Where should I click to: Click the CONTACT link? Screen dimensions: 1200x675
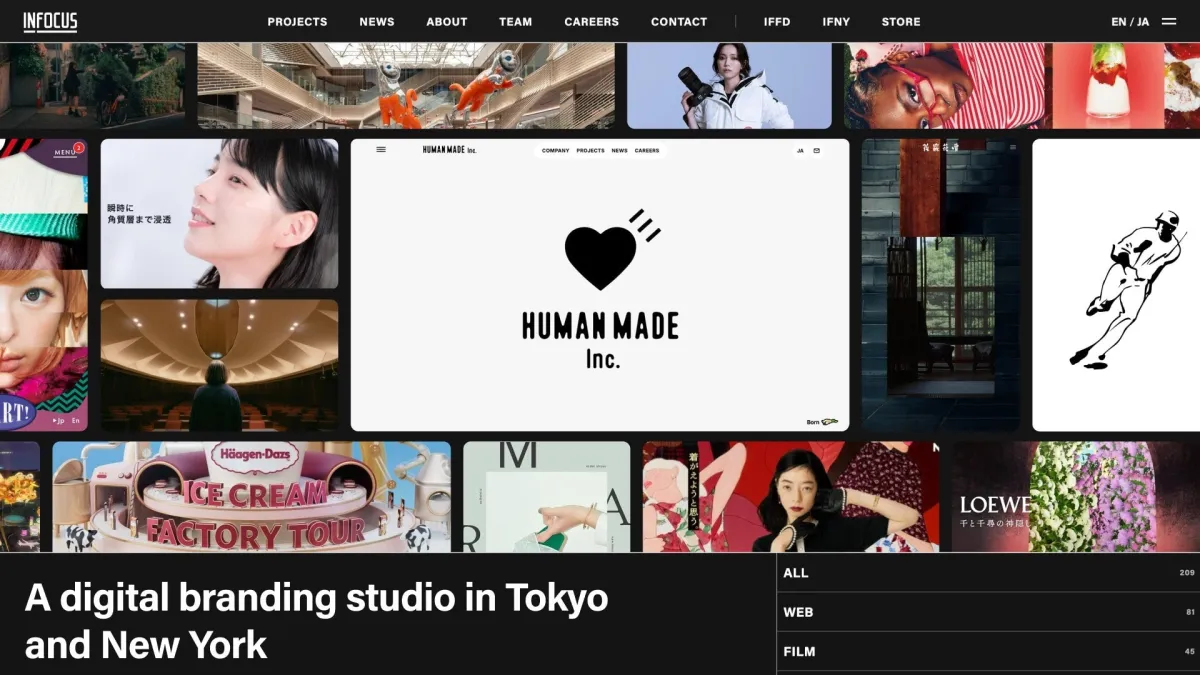click(679, 22)
